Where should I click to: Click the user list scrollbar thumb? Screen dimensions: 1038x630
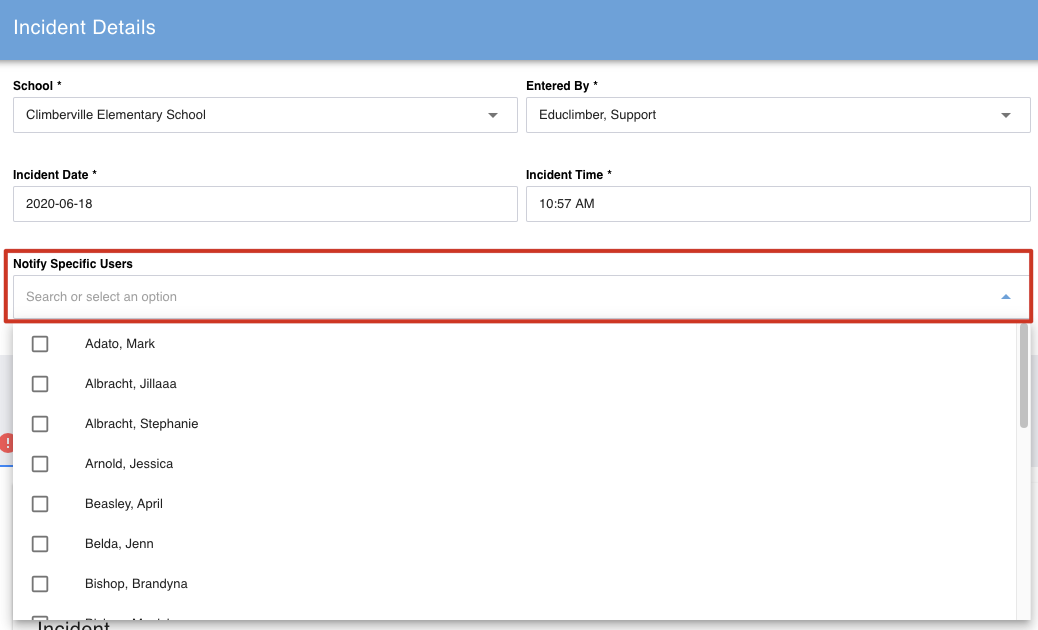[1023, 376]
